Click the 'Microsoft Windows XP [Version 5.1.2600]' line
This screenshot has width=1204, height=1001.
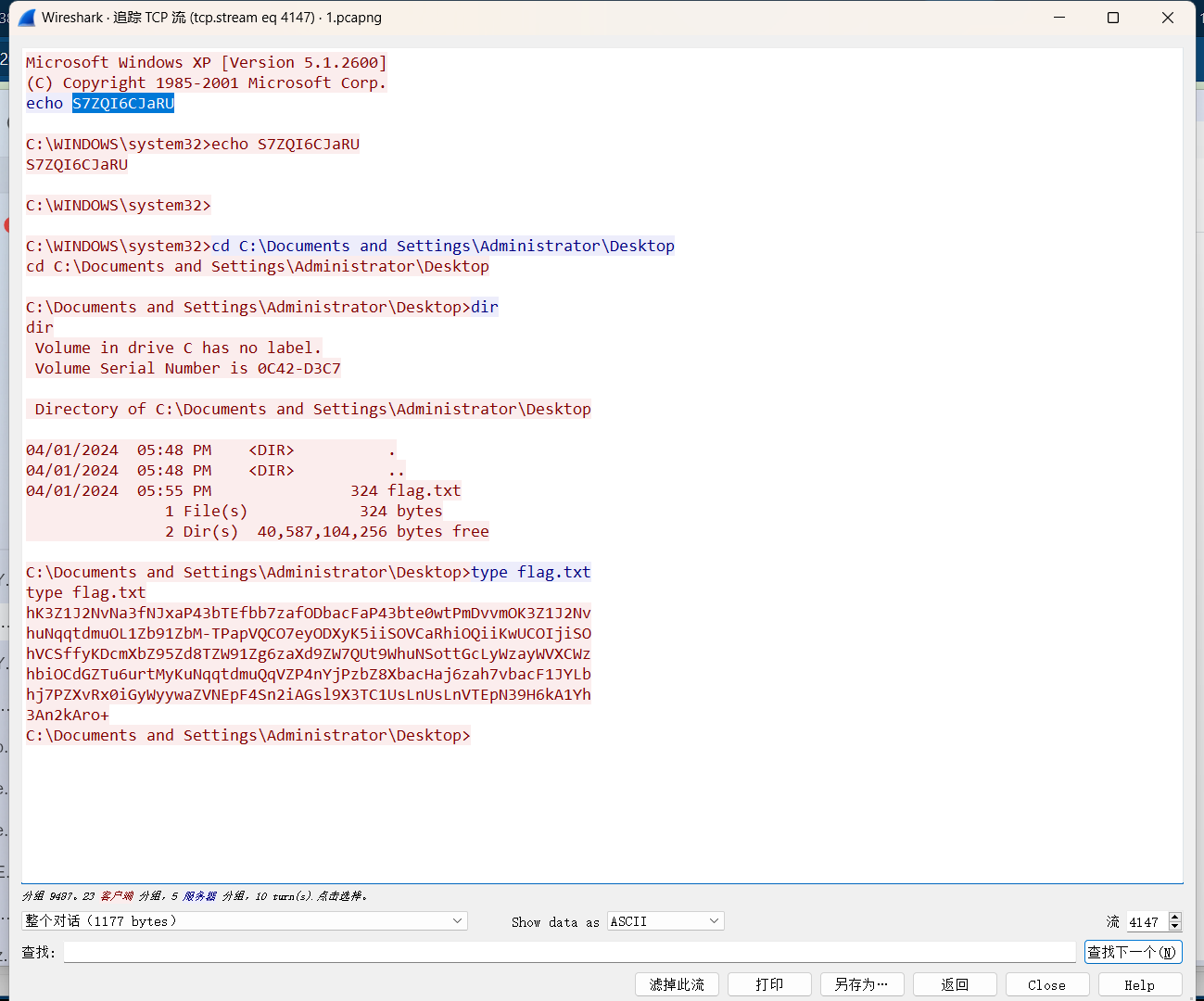coord(207,62)
